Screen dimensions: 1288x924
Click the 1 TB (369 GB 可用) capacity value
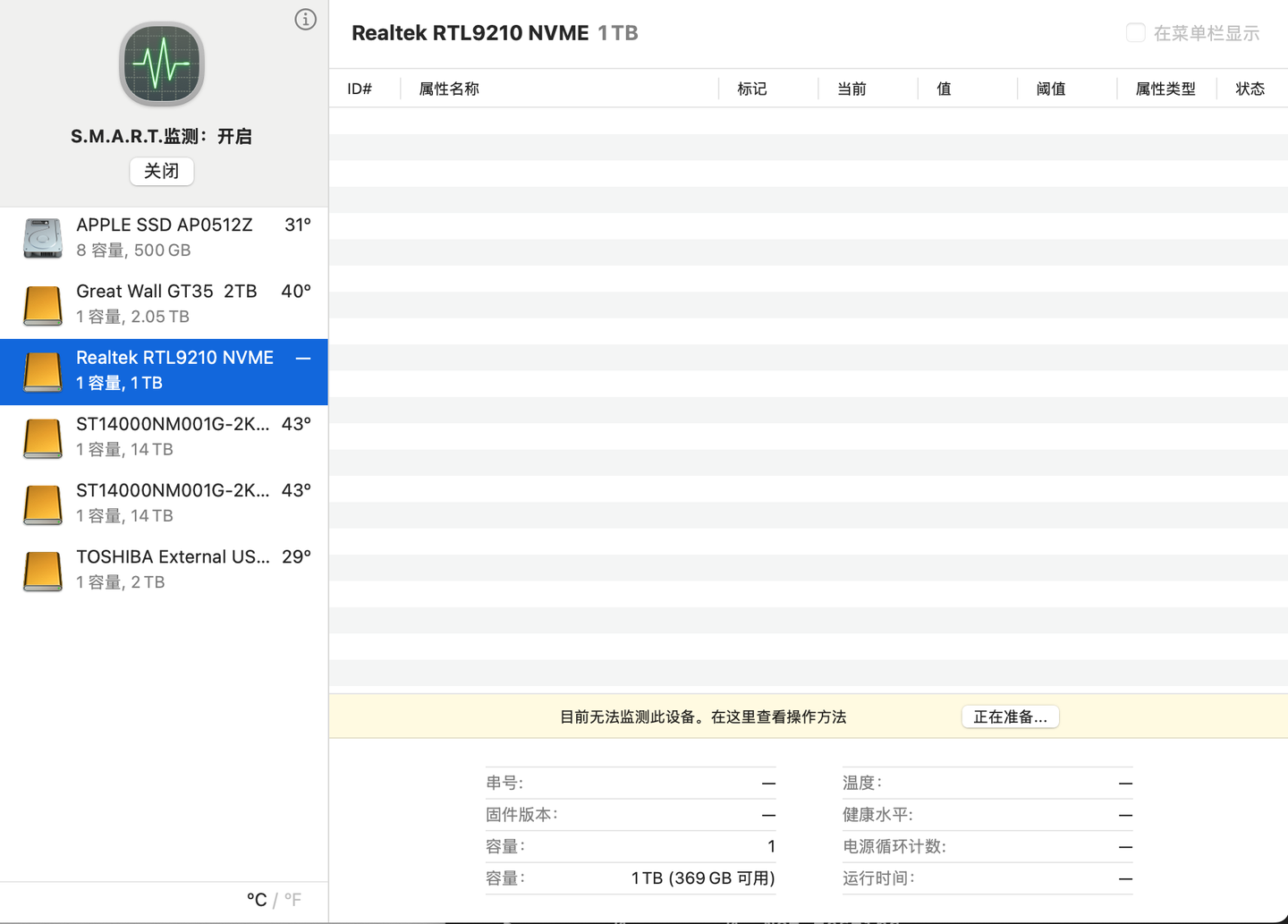pos(703,878)
